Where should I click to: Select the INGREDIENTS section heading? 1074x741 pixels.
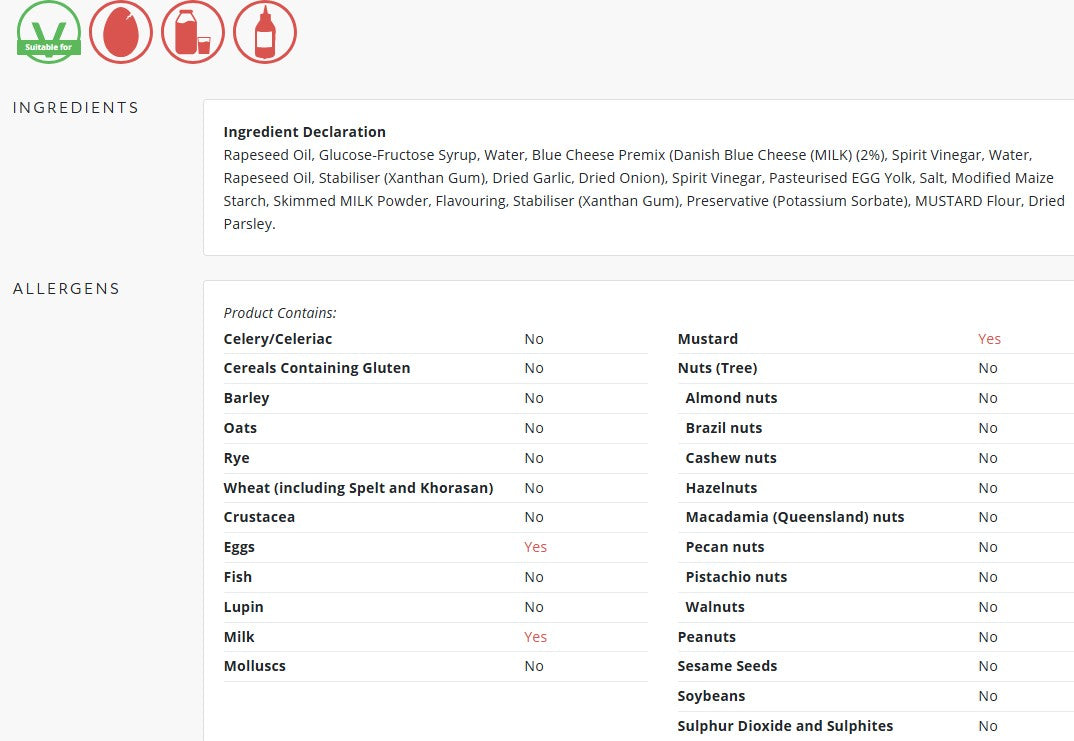tap(76, 108)
